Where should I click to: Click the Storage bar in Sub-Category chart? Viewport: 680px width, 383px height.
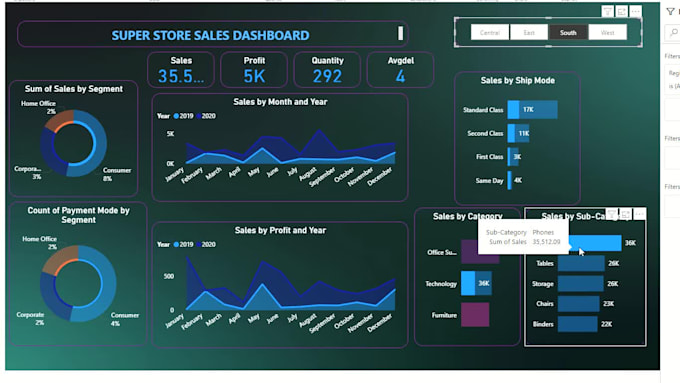580,284
